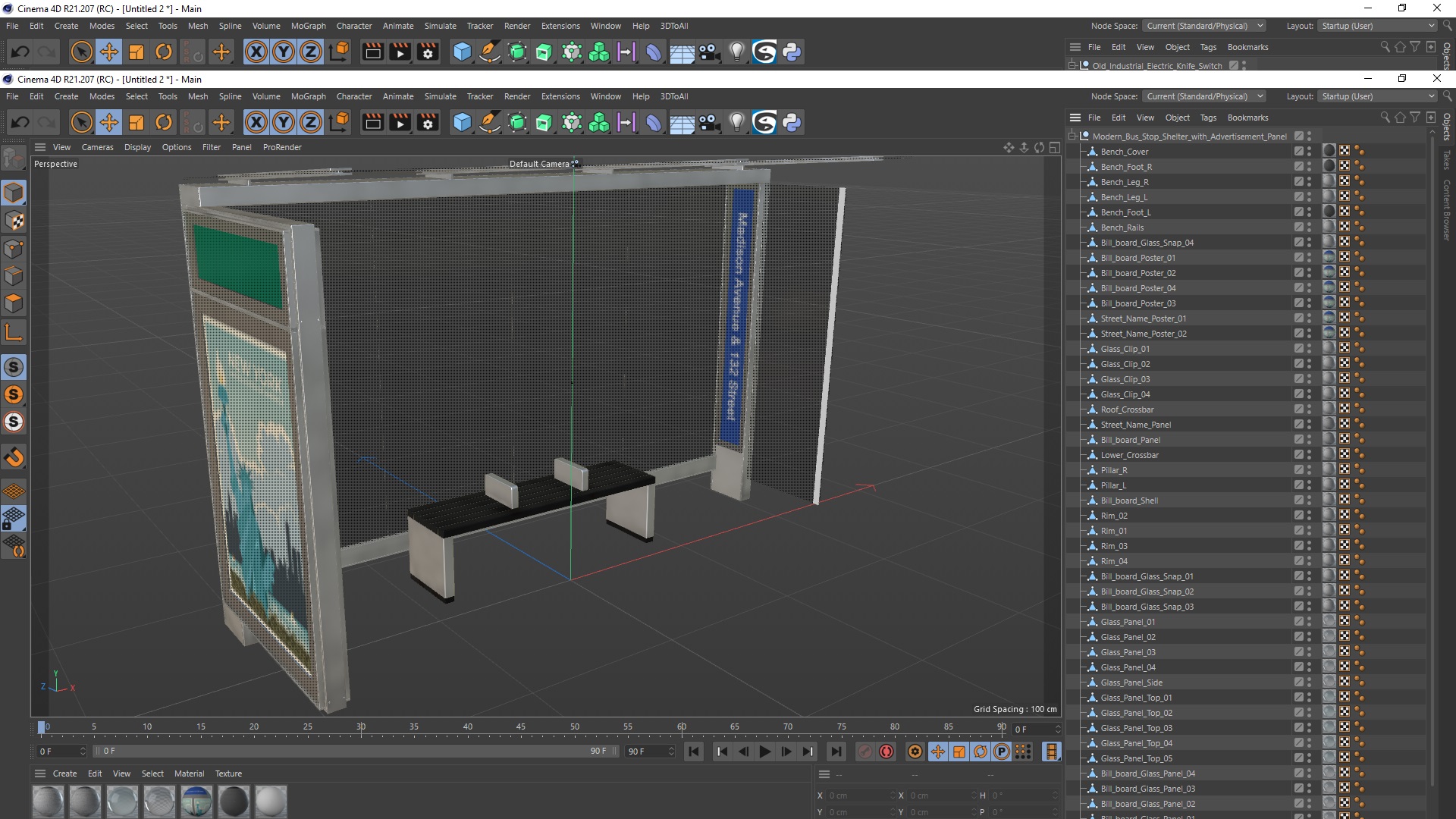The height and width of the screenshot is (819, 1456).
Task: Click the Play Forwards button
Action: pos(764,752)
